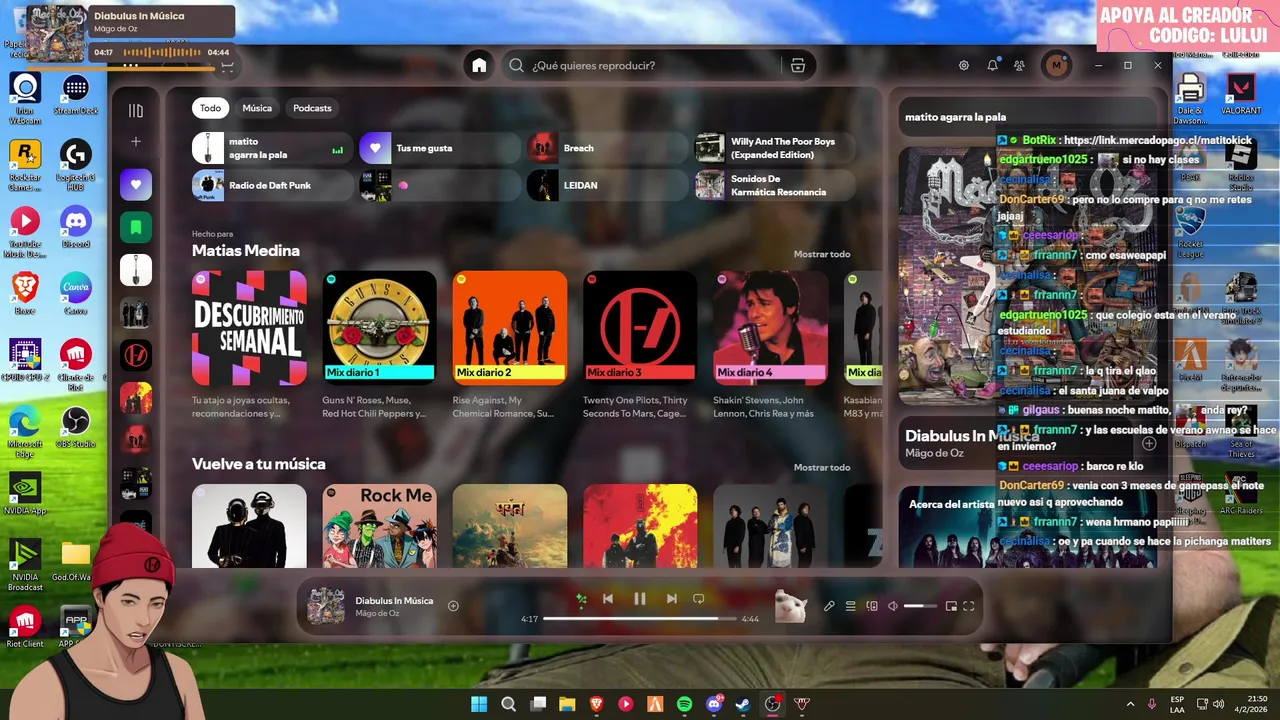Click Mostrar todo for Vuelve a tu música
1280x720 pixels.
tap(822, 467)
